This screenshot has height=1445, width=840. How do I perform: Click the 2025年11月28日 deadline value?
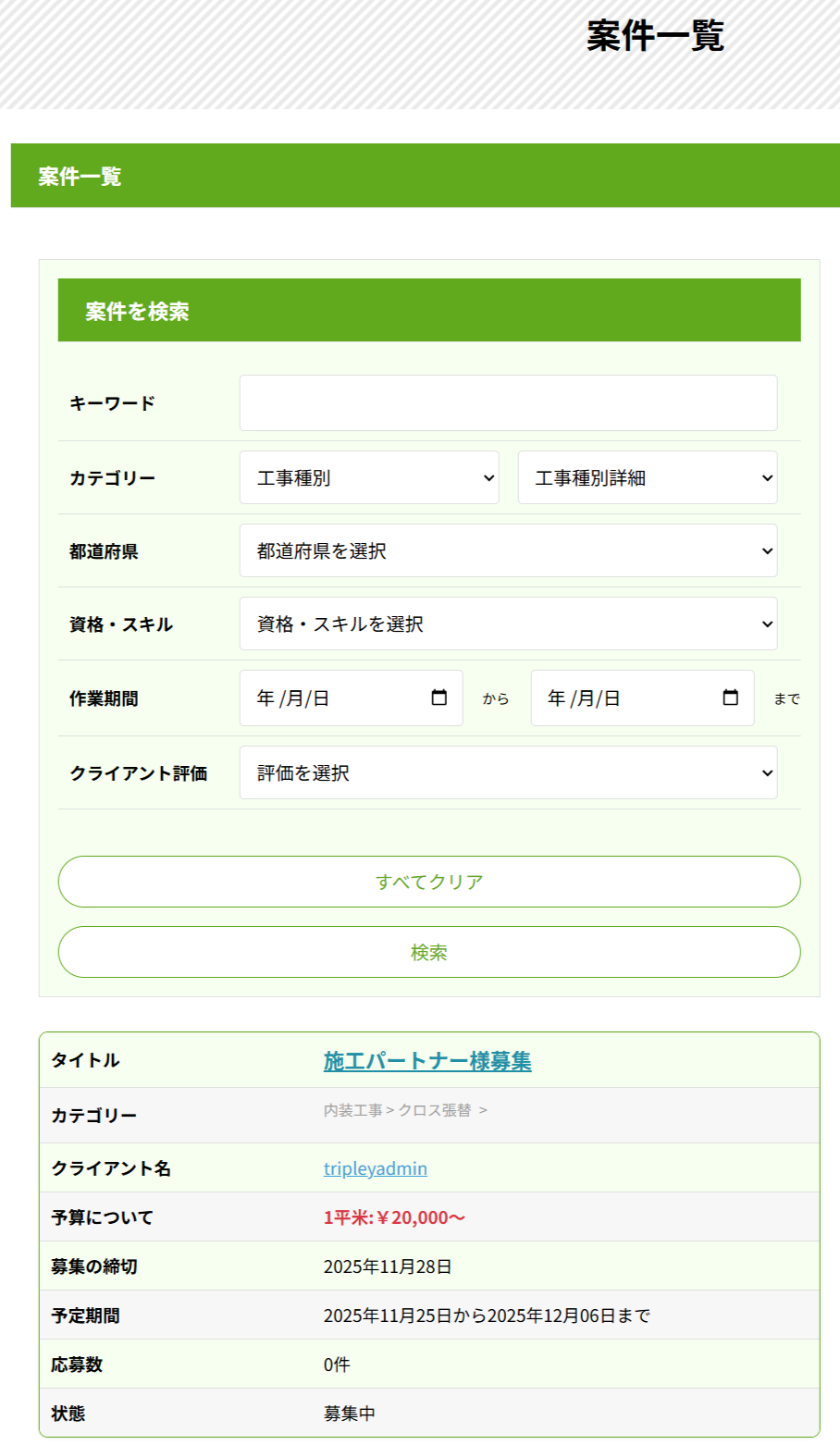pos(388,1266)
